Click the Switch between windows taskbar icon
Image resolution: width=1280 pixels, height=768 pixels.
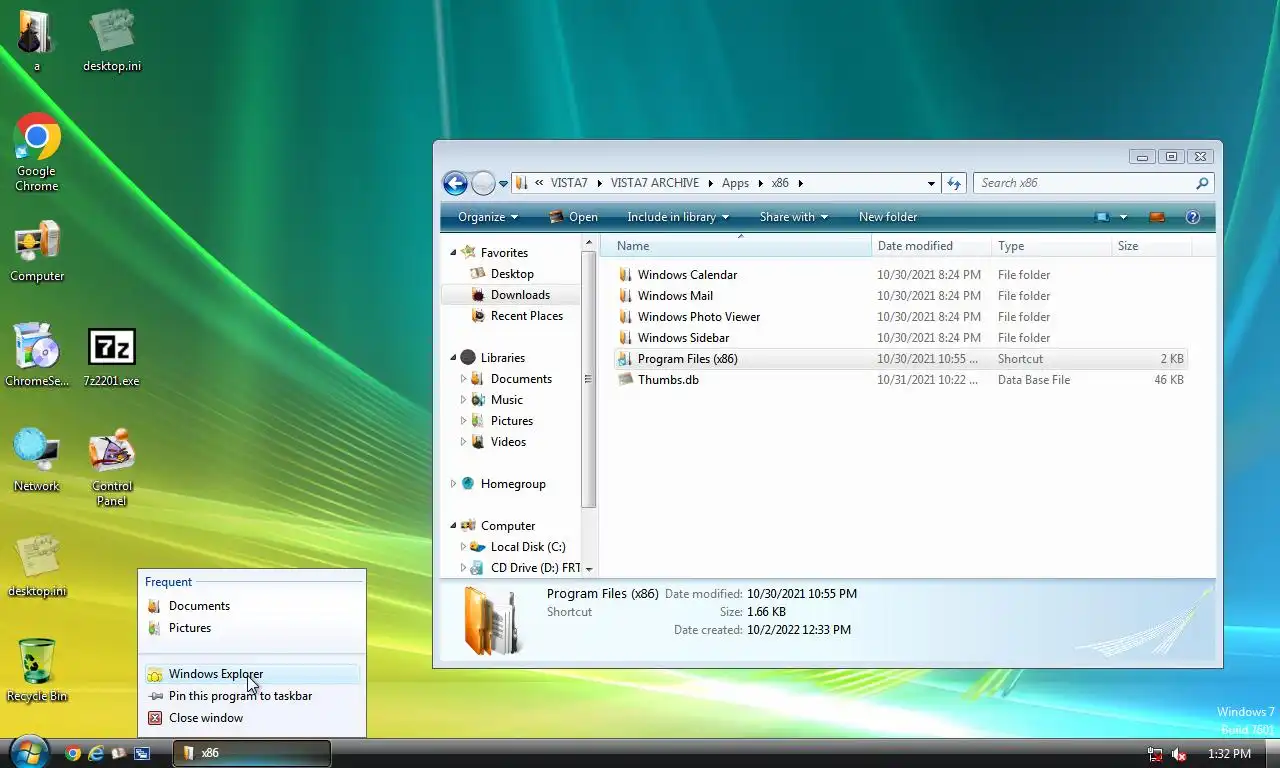[x=142, y=753]
